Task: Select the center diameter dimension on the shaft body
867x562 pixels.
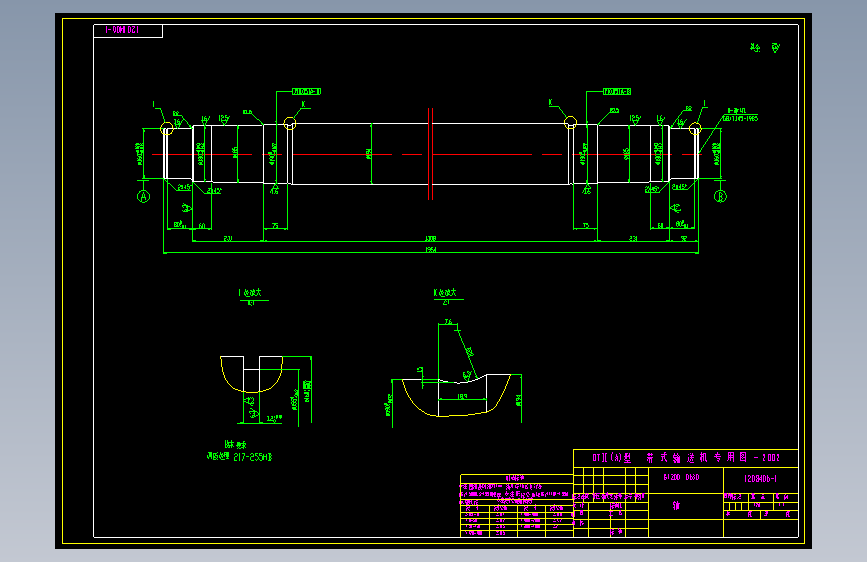Action: click(369, 154)
